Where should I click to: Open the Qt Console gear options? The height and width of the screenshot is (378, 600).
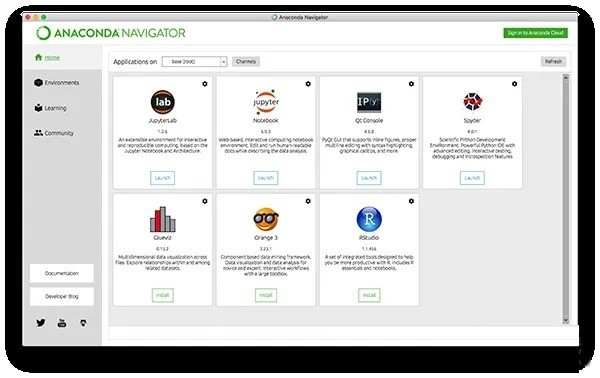(x=411, y=84)
